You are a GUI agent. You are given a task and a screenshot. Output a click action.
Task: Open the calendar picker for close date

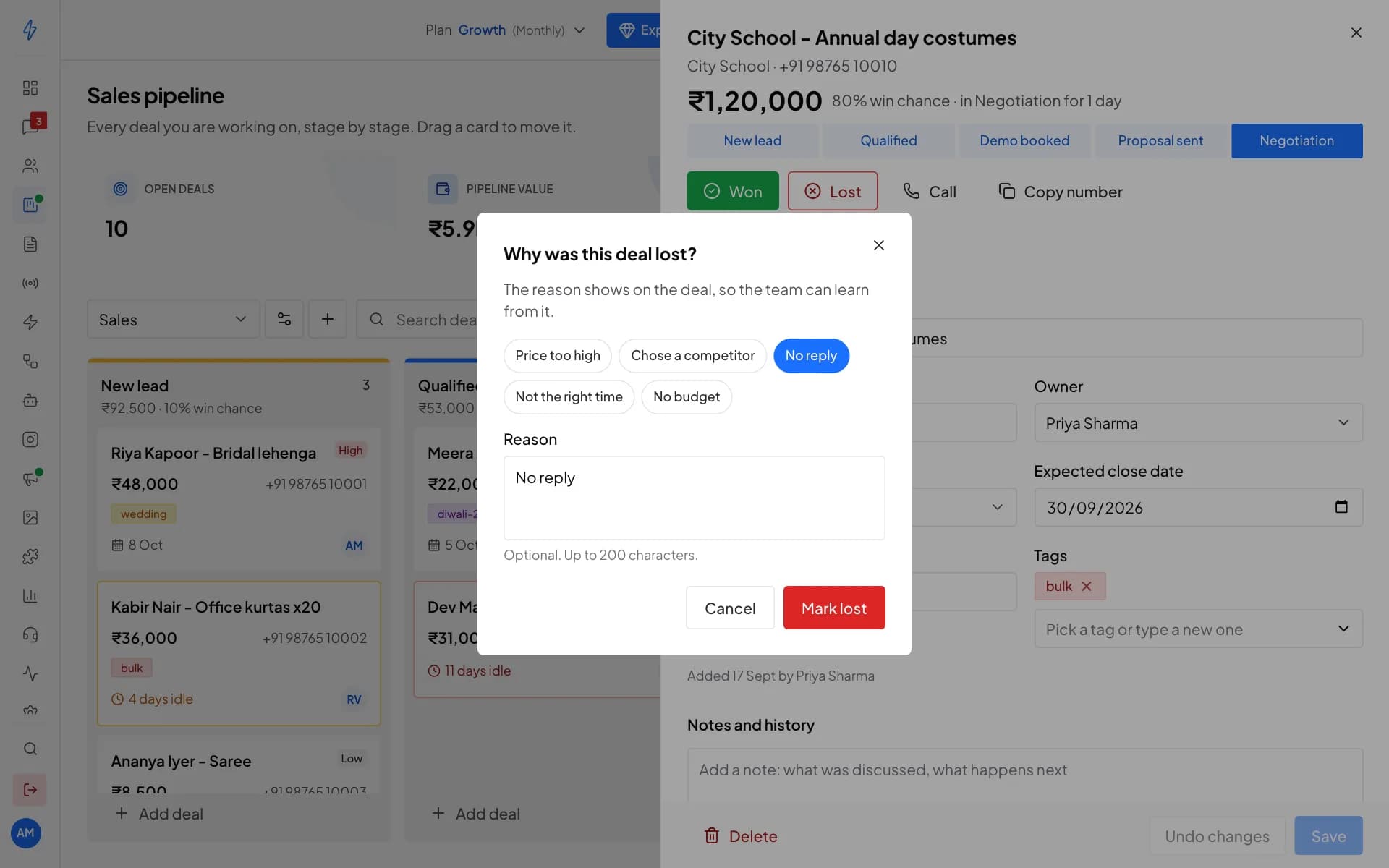[1341, 507]
